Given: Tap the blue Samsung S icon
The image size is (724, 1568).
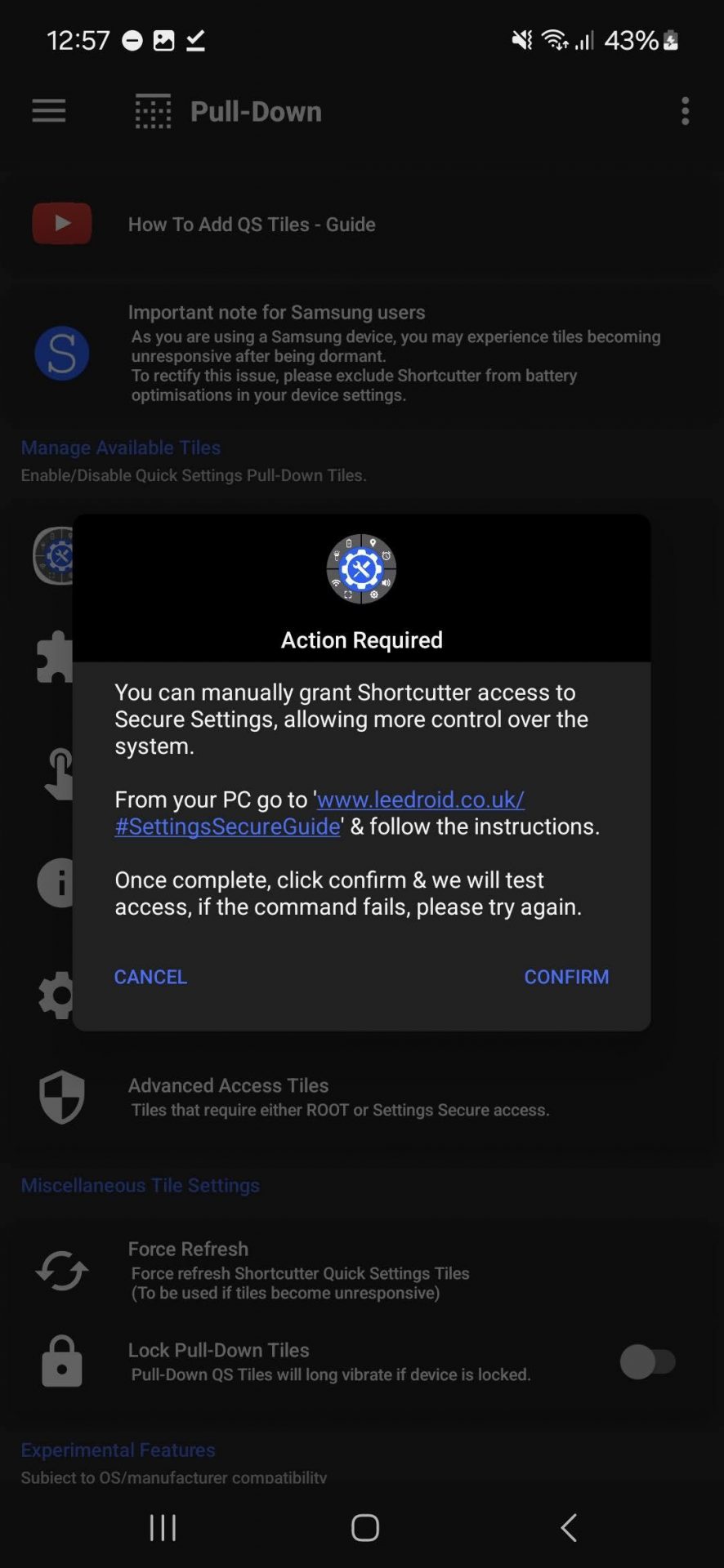Looking at the screenshot, I should click(x=62, y=353).
